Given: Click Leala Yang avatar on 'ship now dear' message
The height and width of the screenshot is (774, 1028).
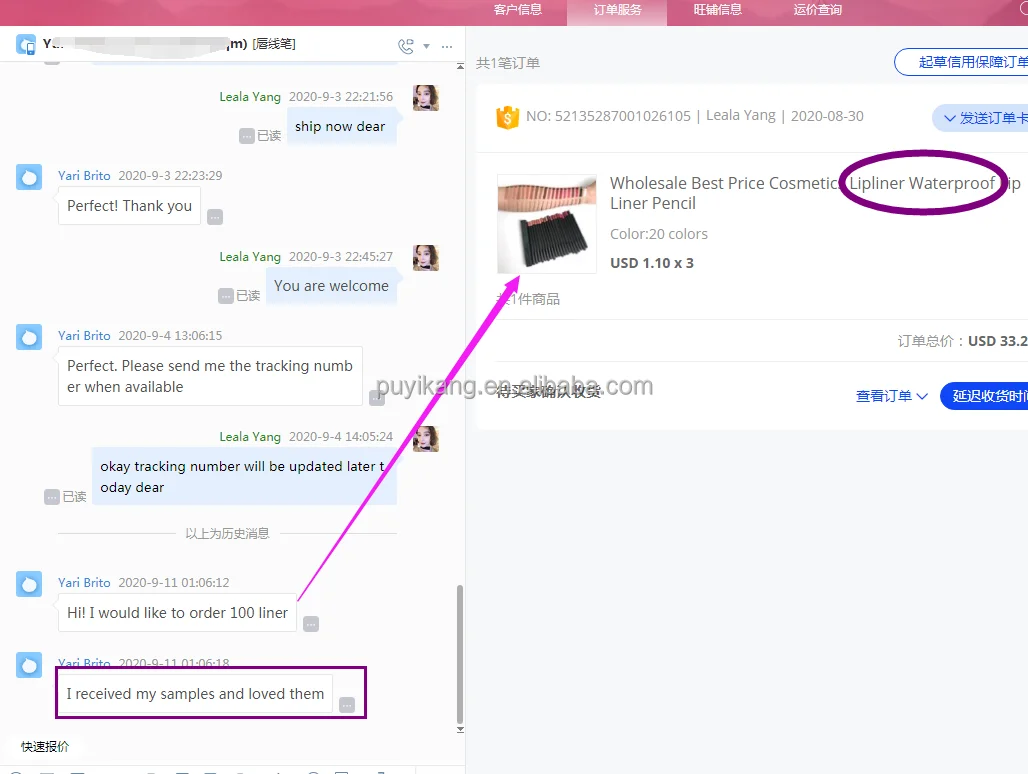Looking at the screenshot, I should coord(425,98).
